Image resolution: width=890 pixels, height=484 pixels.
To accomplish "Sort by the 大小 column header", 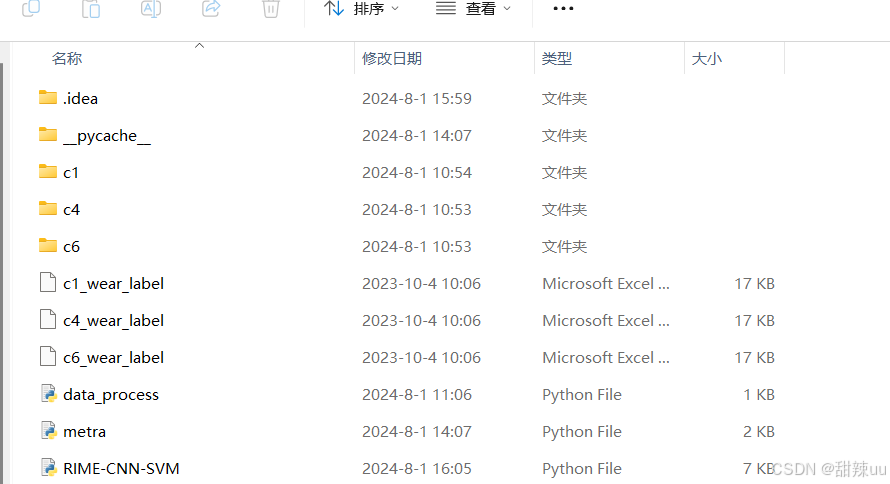I will coord(707,58).
